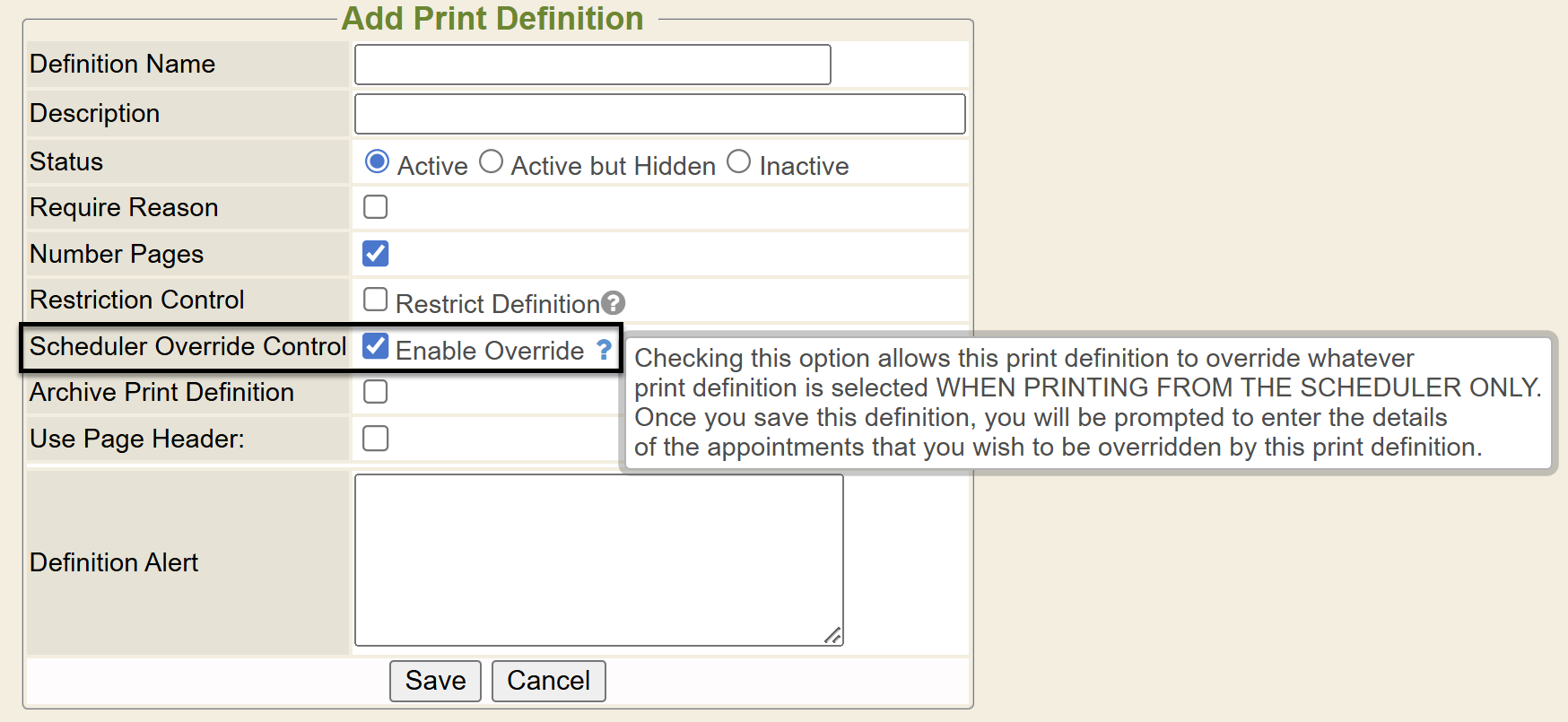Screen dimensions: 1568x722
Task: Check the Restrict Definition checkbox
Action: 376,300
